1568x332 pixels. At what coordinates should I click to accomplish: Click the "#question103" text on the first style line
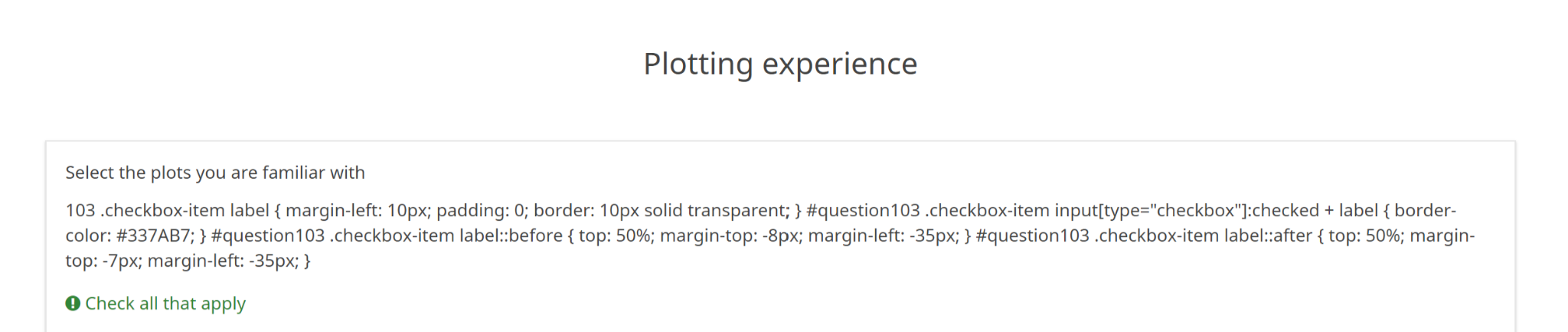coord(863,210)
